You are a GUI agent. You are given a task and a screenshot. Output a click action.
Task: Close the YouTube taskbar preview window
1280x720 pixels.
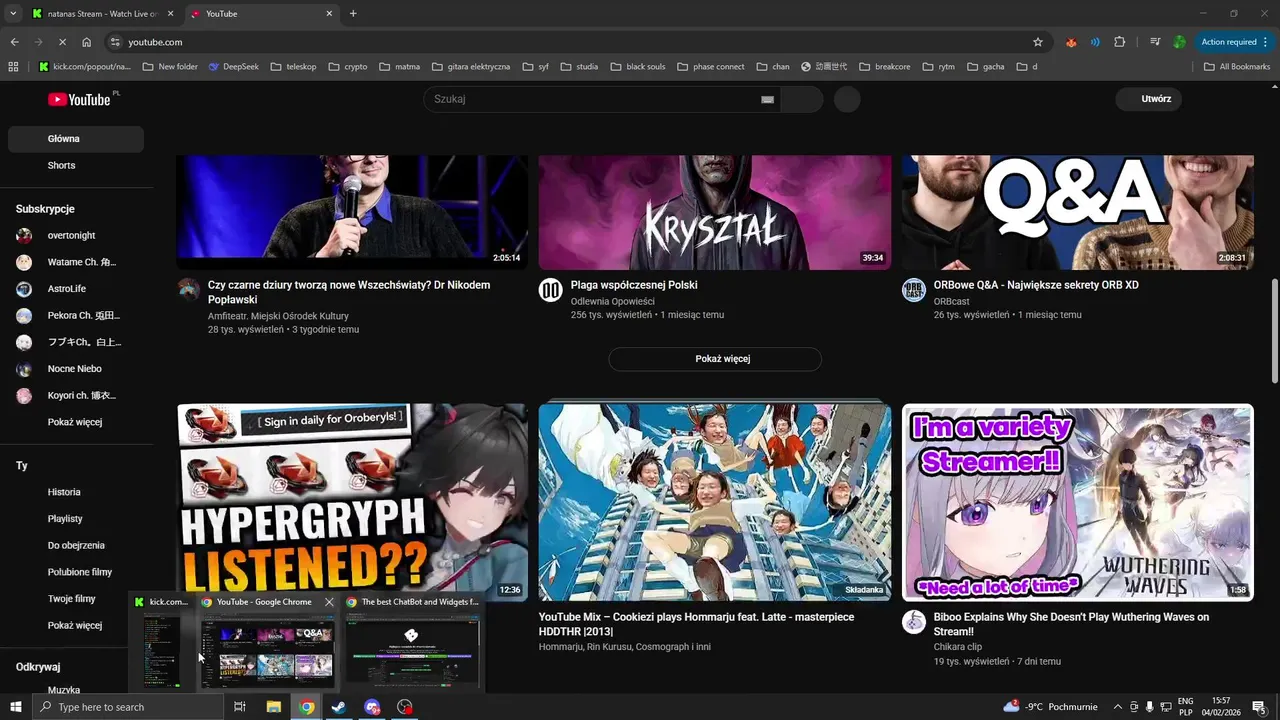329,602
